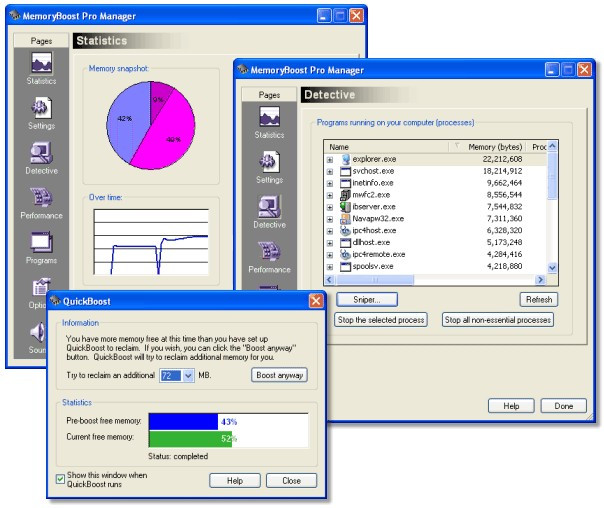Click spoolsv.exe process icon
Viewport: 604px width, 508px height.
[x=346, y=267]
